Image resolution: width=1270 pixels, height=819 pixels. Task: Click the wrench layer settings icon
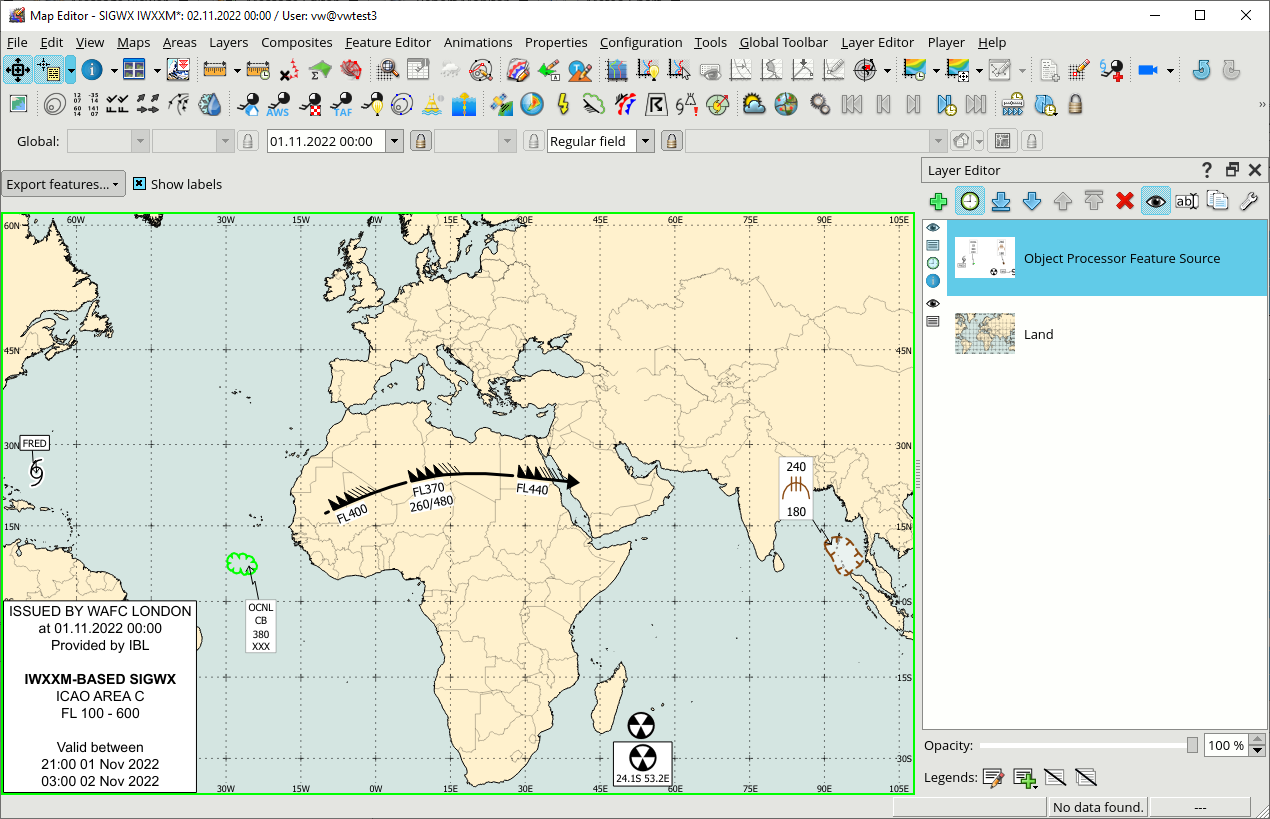pyautogui.click(x=1248, y=201)
